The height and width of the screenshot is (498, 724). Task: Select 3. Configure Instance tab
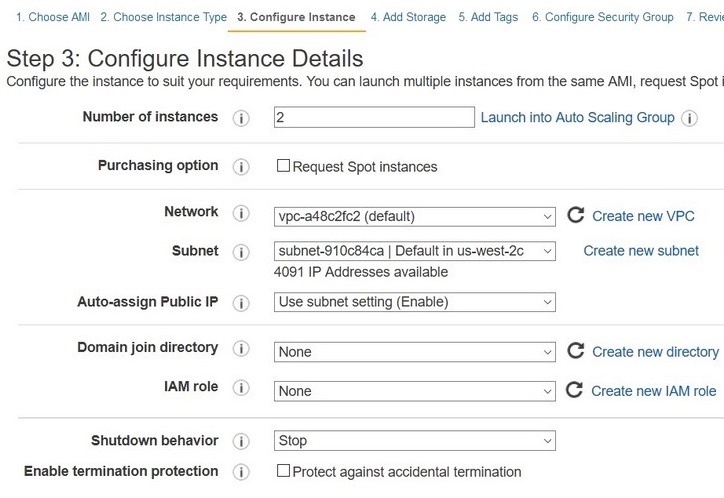296,17
